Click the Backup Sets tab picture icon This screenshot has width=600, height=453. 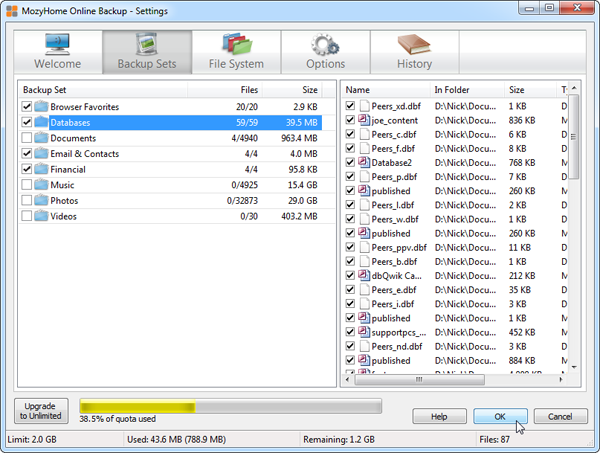tap(147, 44)
